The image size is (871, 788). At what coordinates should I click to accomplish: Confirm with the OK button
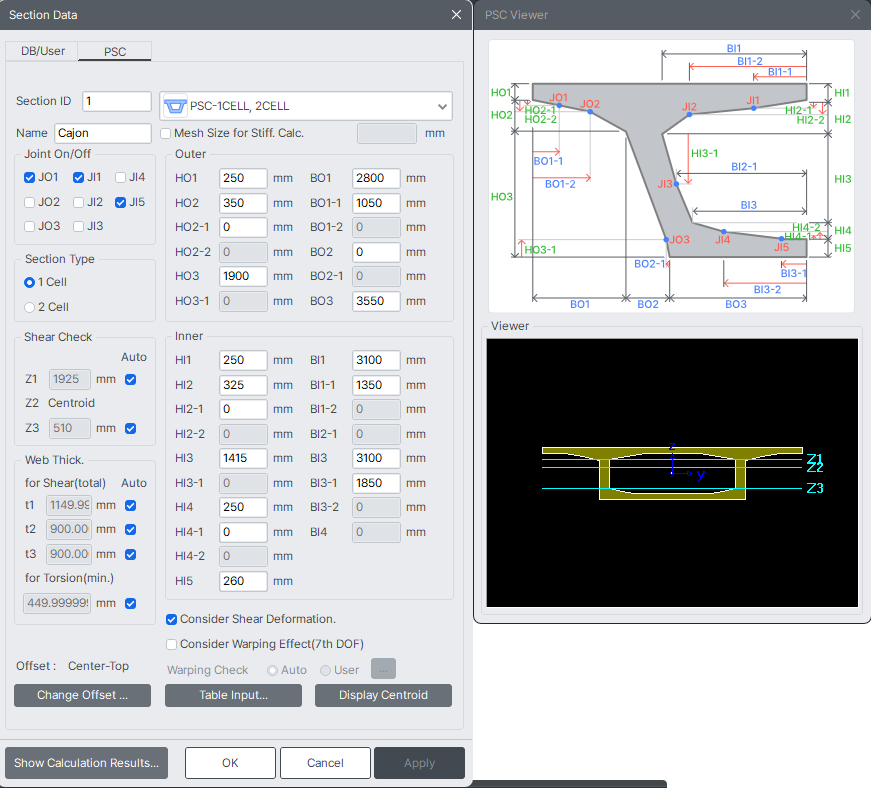(230, 763)
